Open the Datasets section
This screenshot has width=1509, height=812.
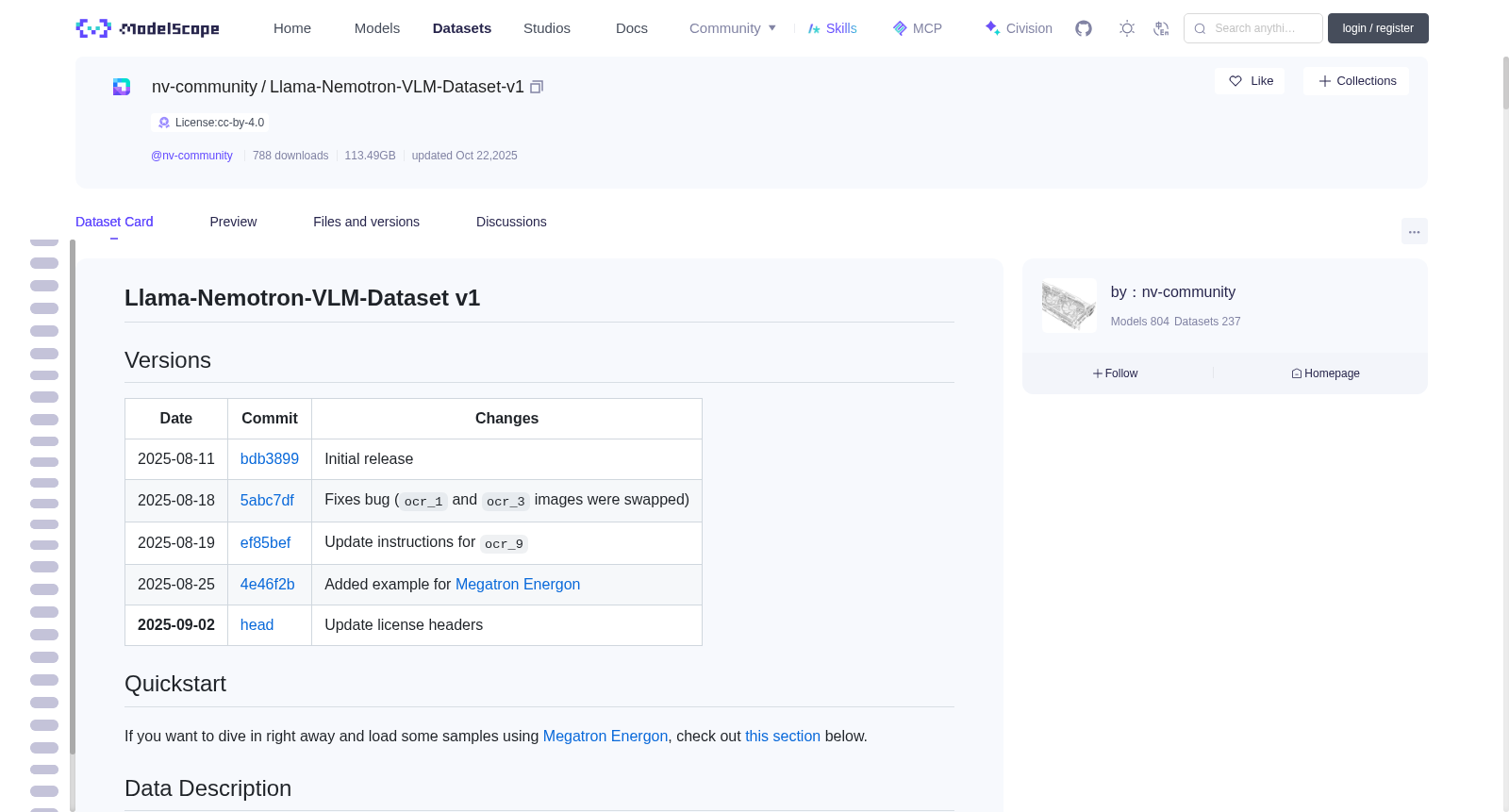point(462,28)
